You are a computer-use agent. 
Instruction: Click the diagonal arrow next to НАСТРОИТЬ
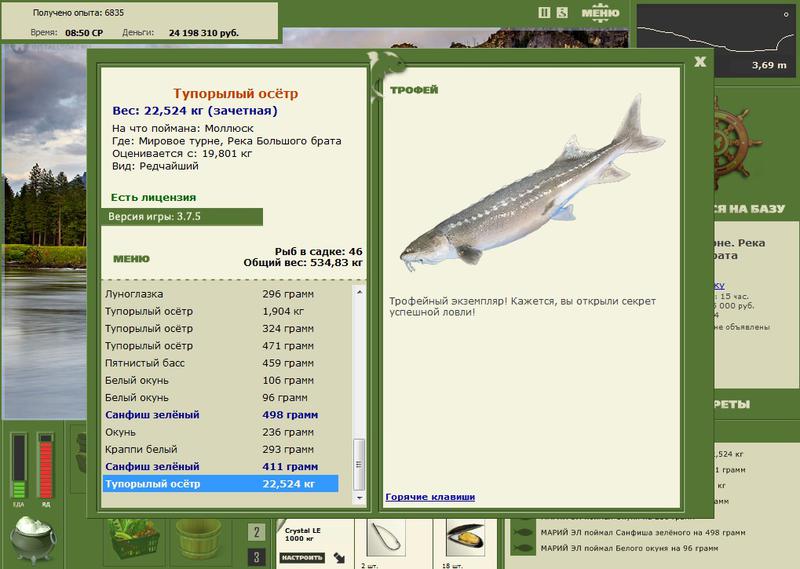click(339, 558)
